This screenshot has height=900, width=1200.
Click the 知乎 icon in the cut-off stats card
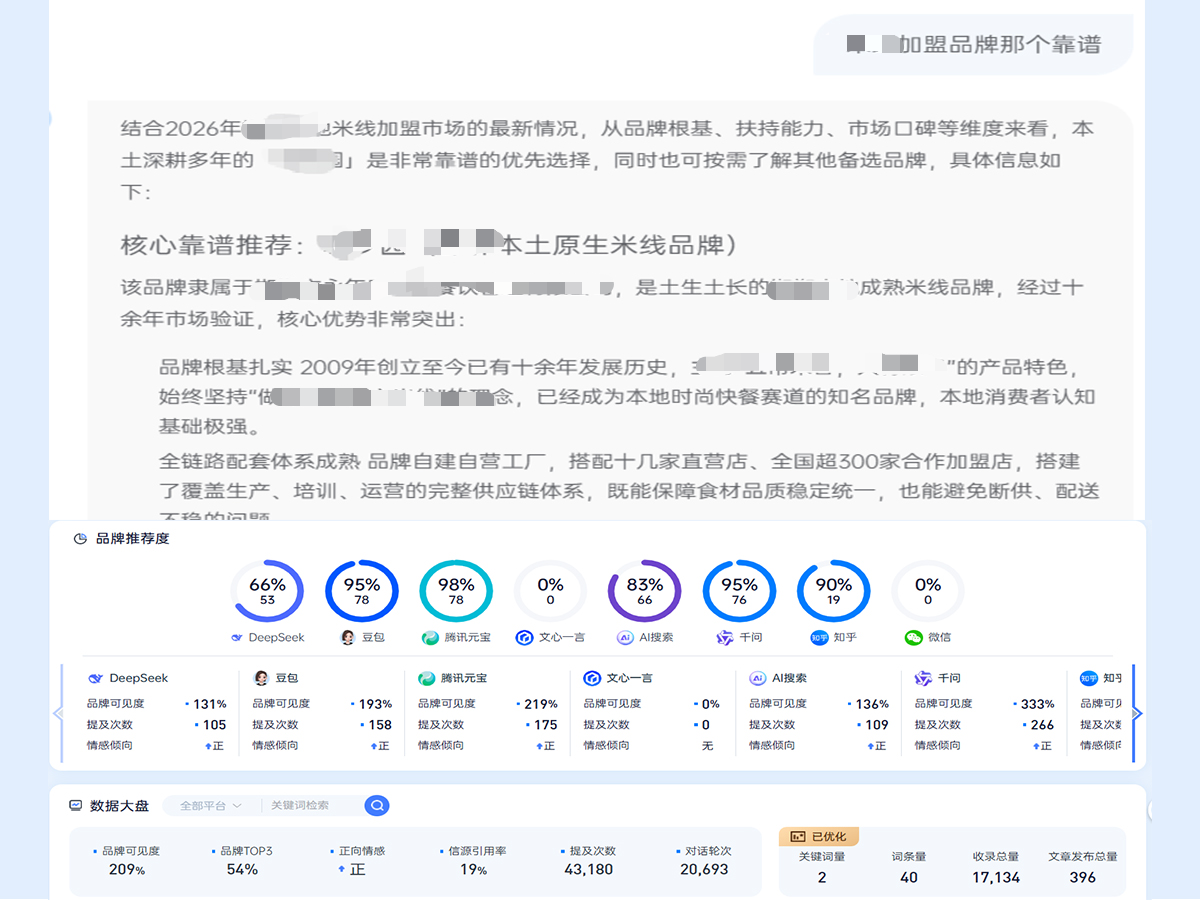(x=1088, y=678)
